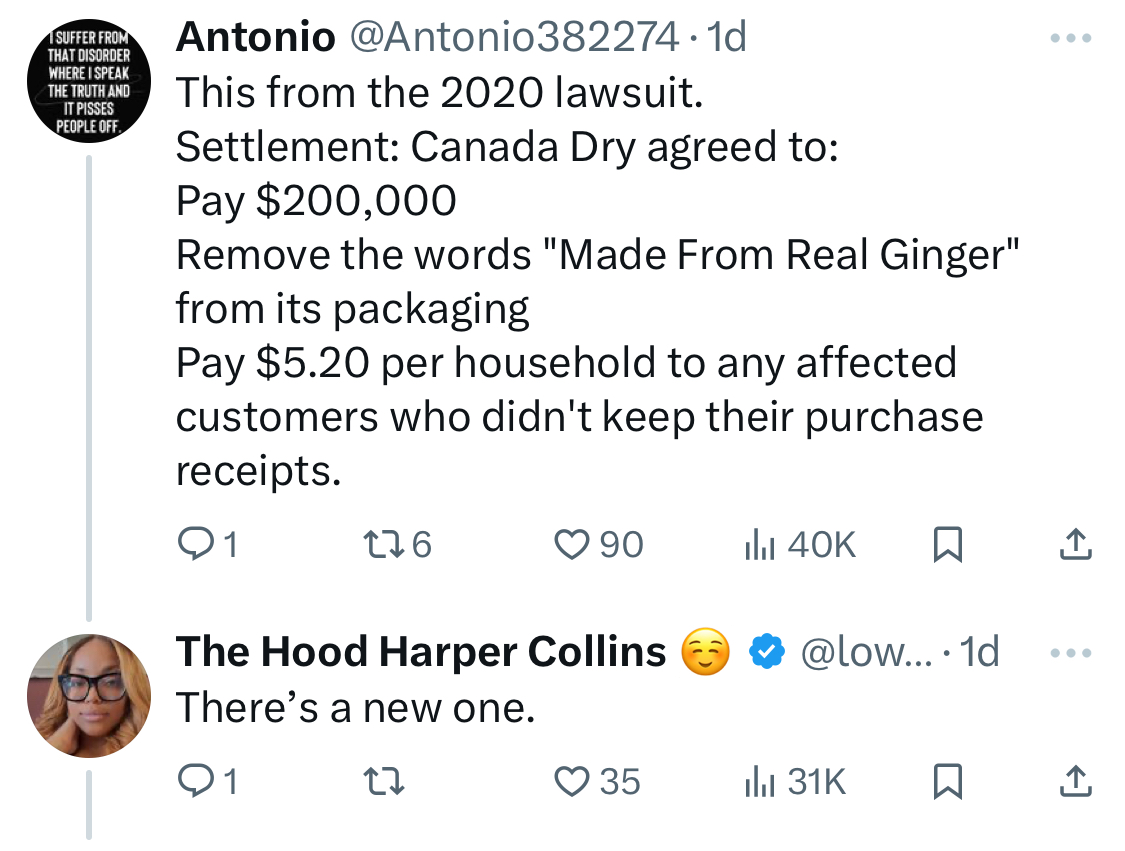The height and width of the screenshot is (851, 1125).
Task: Like the tweet with 35 likes
Action: [571, 781]
